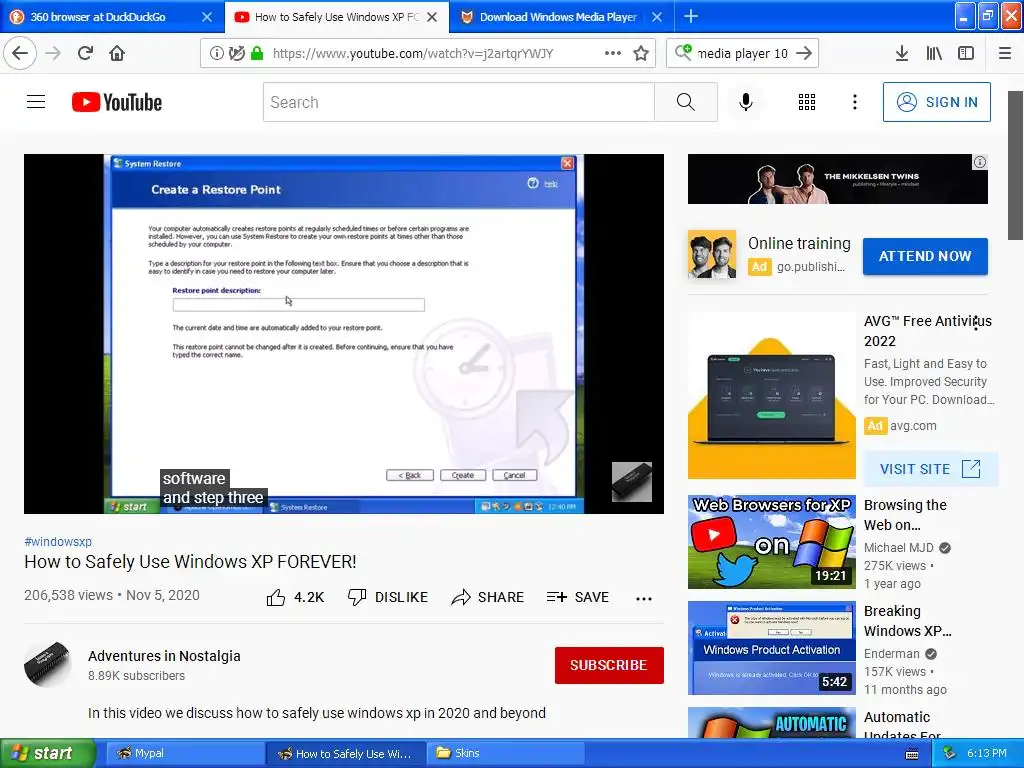Open the #windowsxp hashtag link
This screenshot has height=768, width=1024.
coord(58,541)
